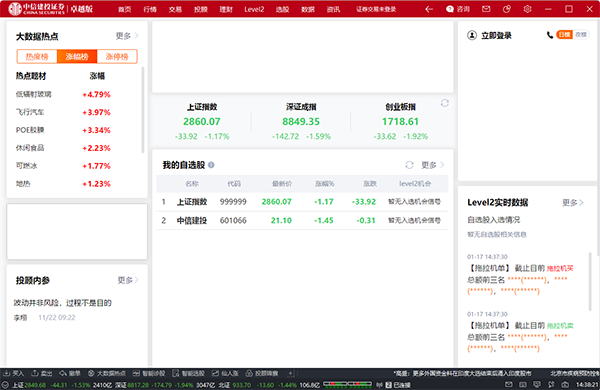The width and height of the screenshot is (600, 390).
Task: Select 中信建投 row in watchlist
Action: click(302, 220)
